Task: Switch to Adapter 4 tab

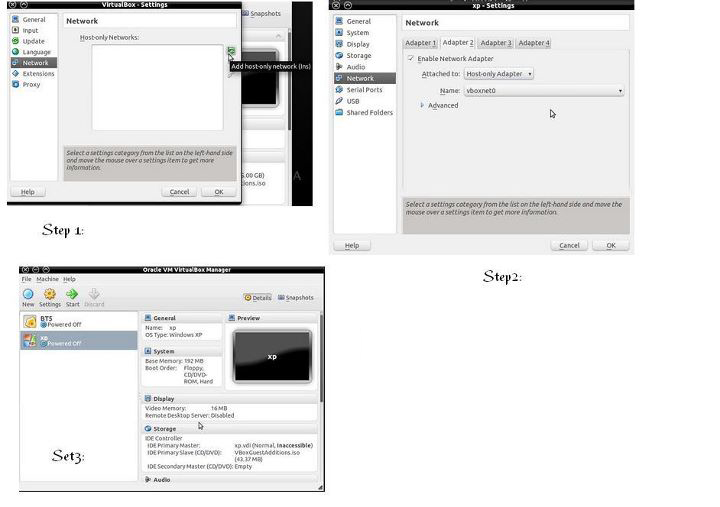Action: 534,43
